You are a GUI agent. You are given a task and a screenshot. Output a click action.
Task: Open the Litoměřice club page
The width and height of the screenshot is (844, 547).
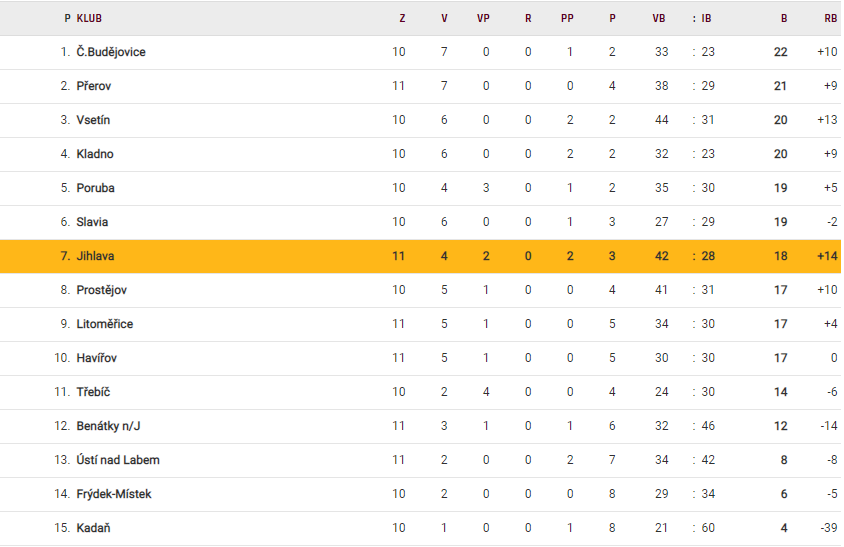(x=105, y=324)
